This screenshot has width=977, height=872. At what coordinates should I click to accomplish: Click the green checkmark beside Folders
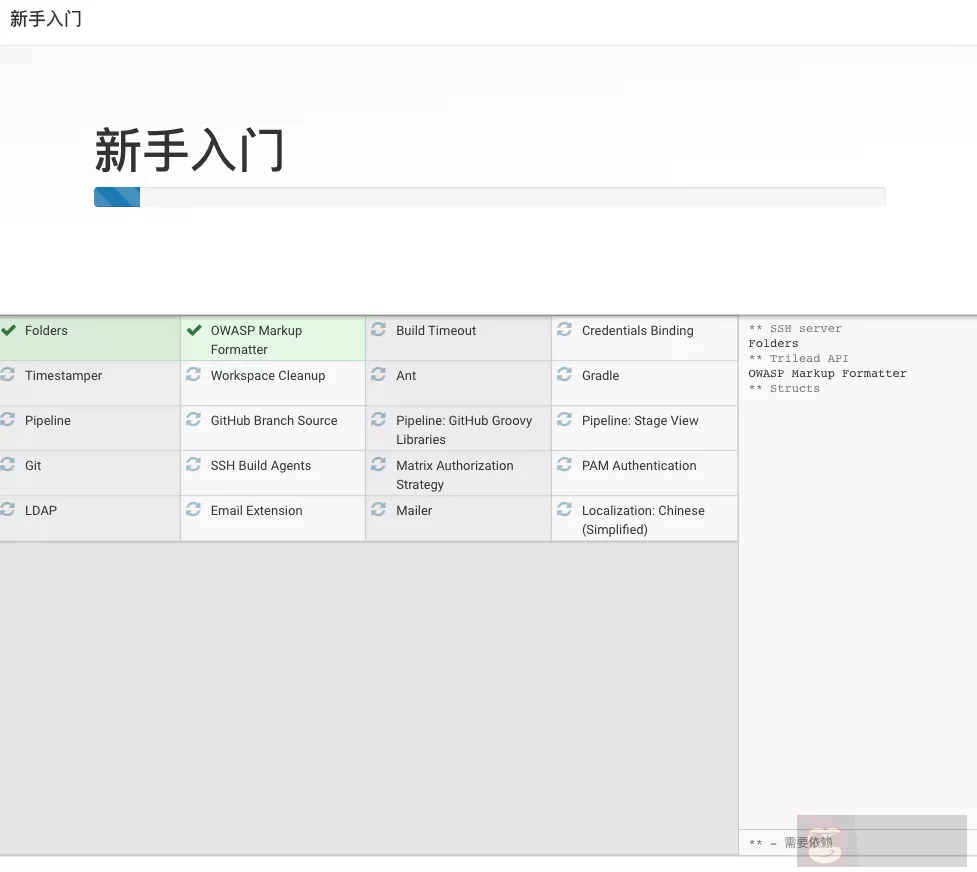click(x=9, y=330)
